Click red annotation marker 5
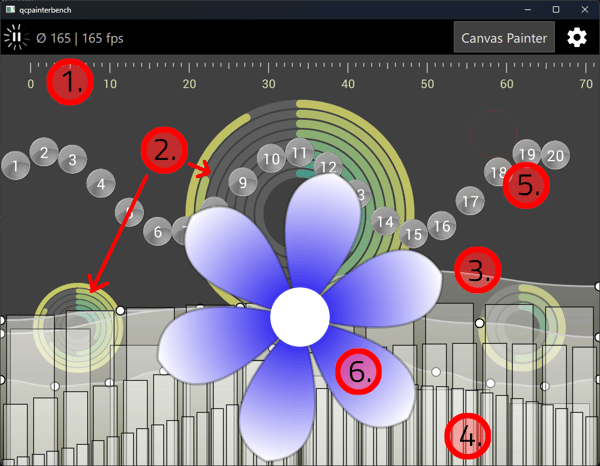Viewport: 600px width, 466px height. click(x=526, y=185)
